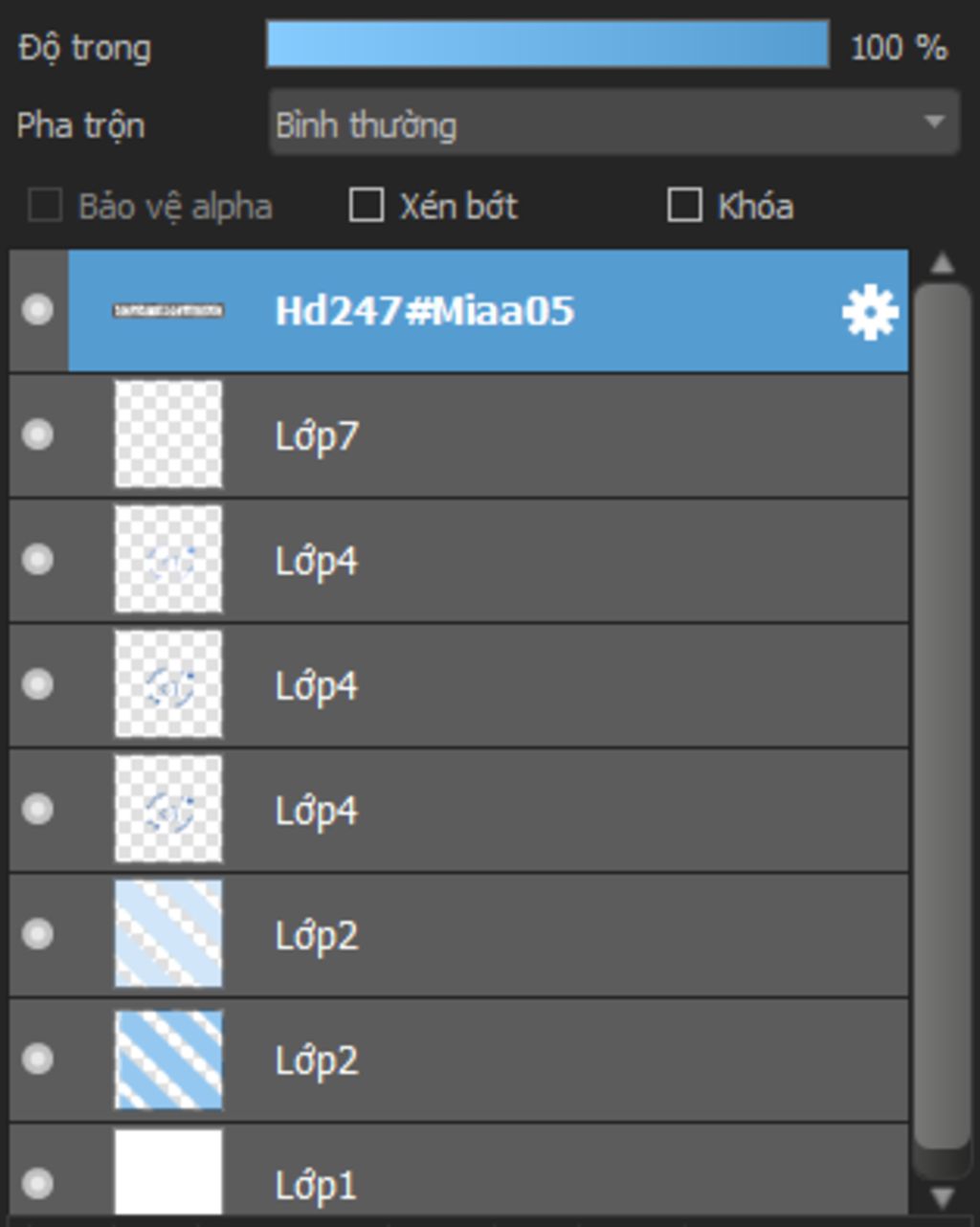Toggle visibility of first Lớp4 layer
The width and height of the screenshot is (980, 1227).
click(38, 560)
